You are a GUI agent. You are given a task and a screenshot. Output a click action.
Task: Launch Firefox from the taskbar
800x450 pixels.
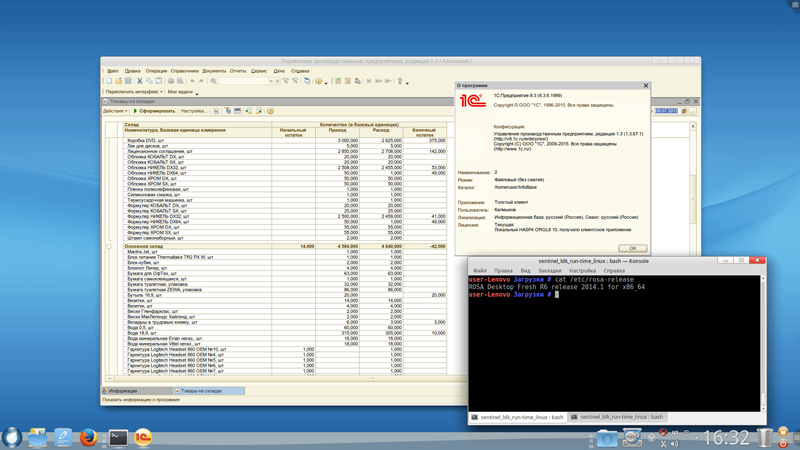[x=88, y=437]
